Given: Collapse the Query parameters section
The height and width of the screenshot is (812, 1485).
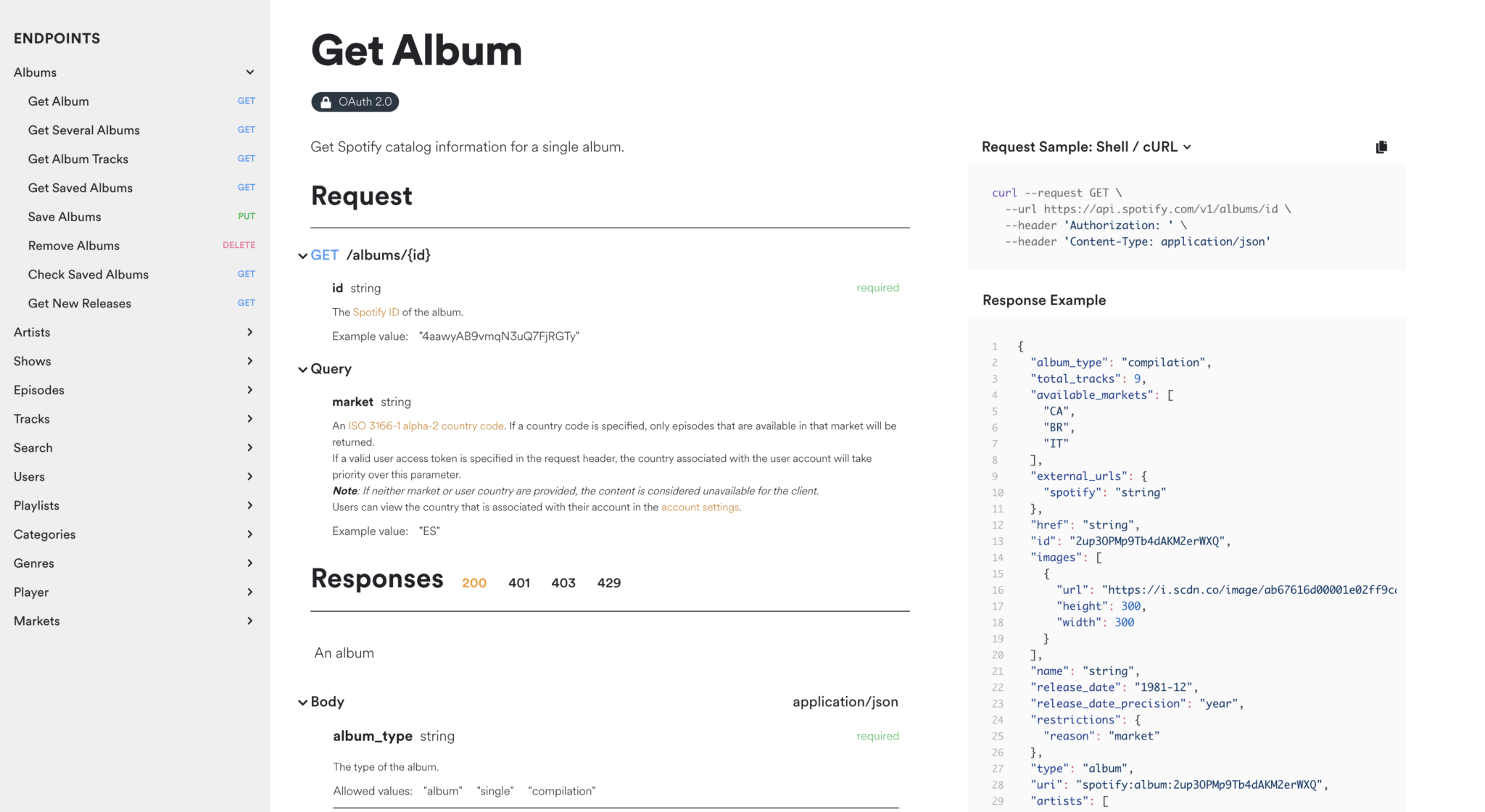Looking at the screenshot, I should click(302, 370).
